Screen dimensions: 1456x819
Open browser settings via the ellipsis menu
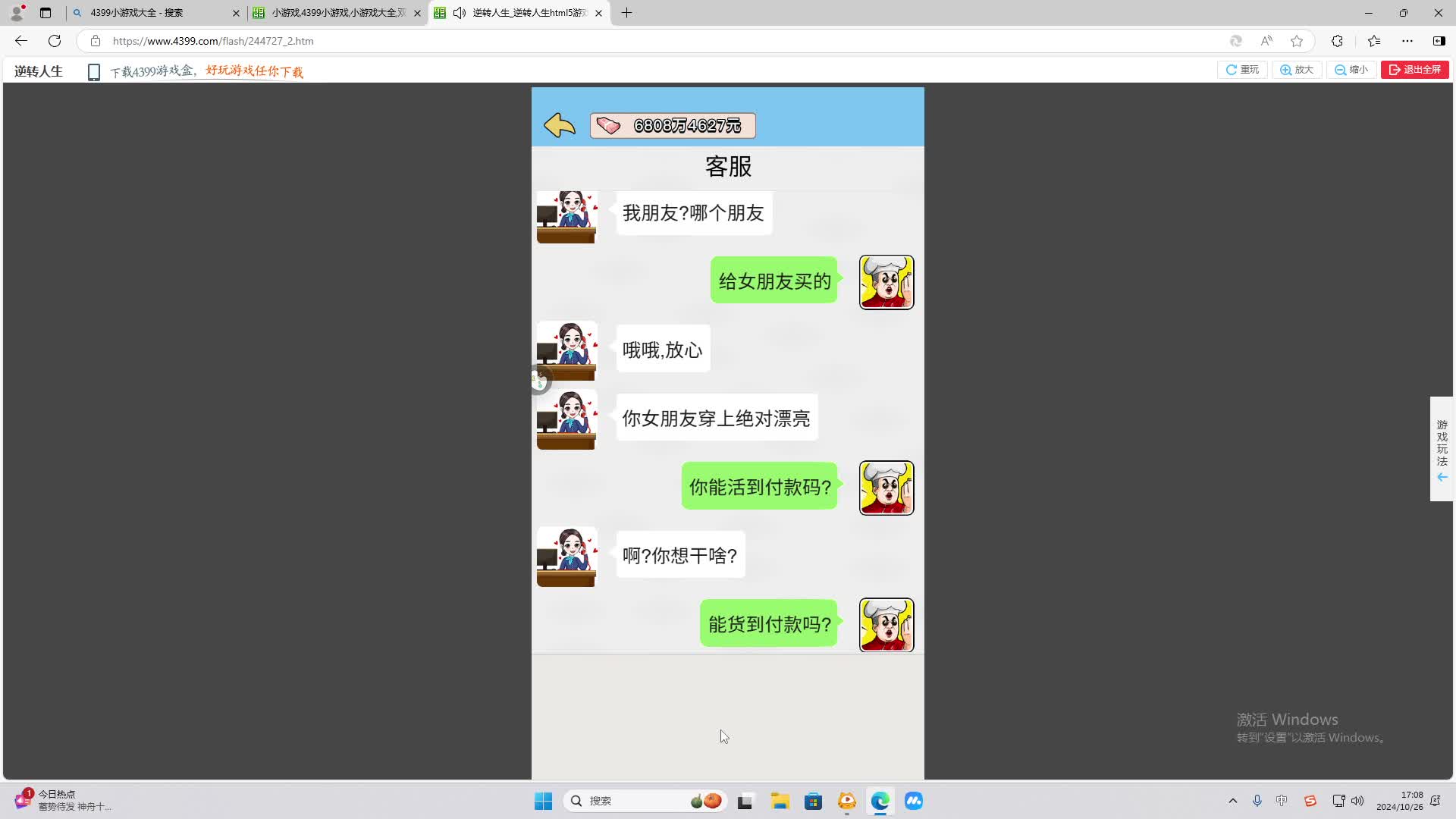[1408, 40]
